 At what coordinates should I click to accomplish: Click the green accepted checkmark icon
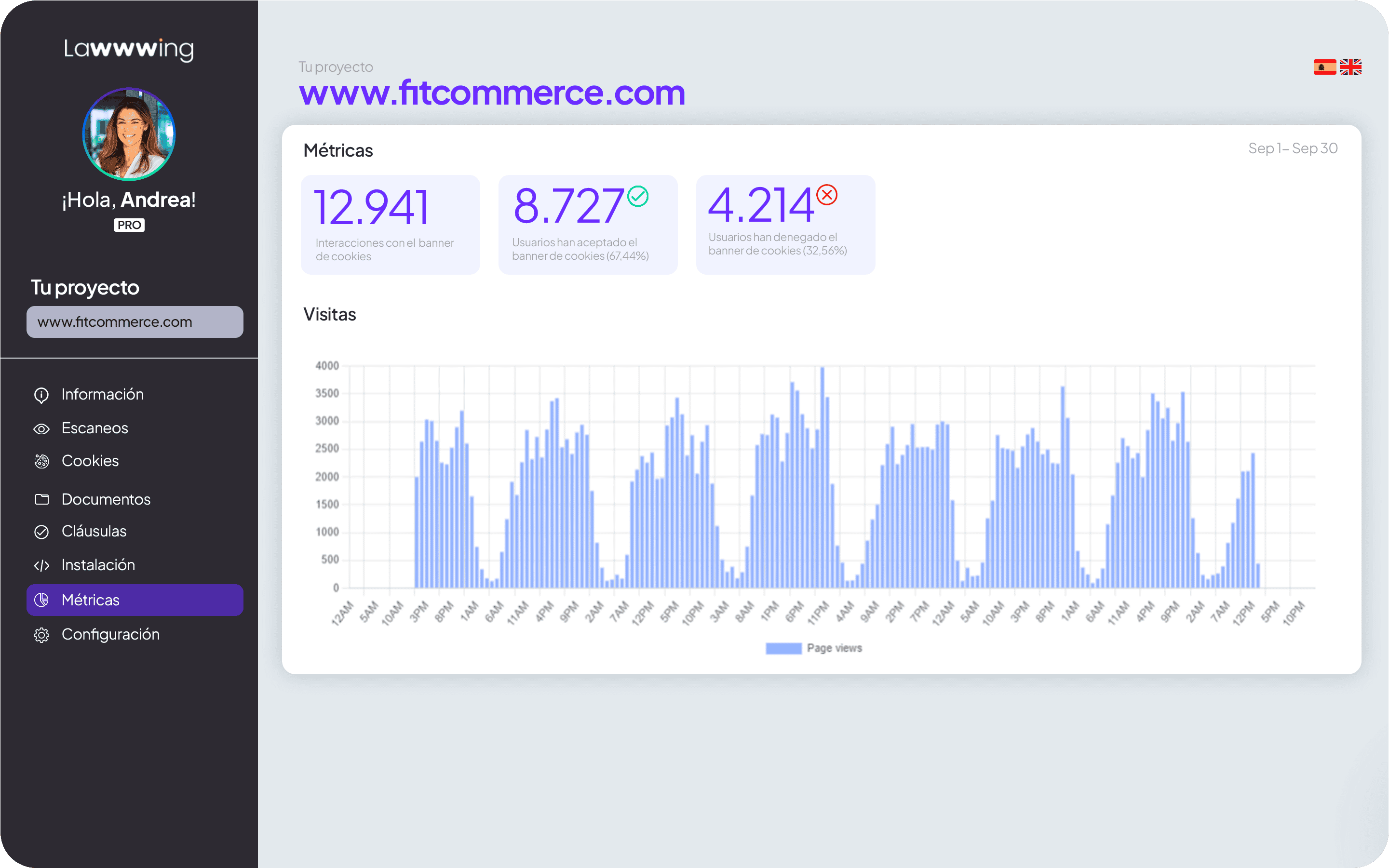pyautogui.click(x=637, y=196)
